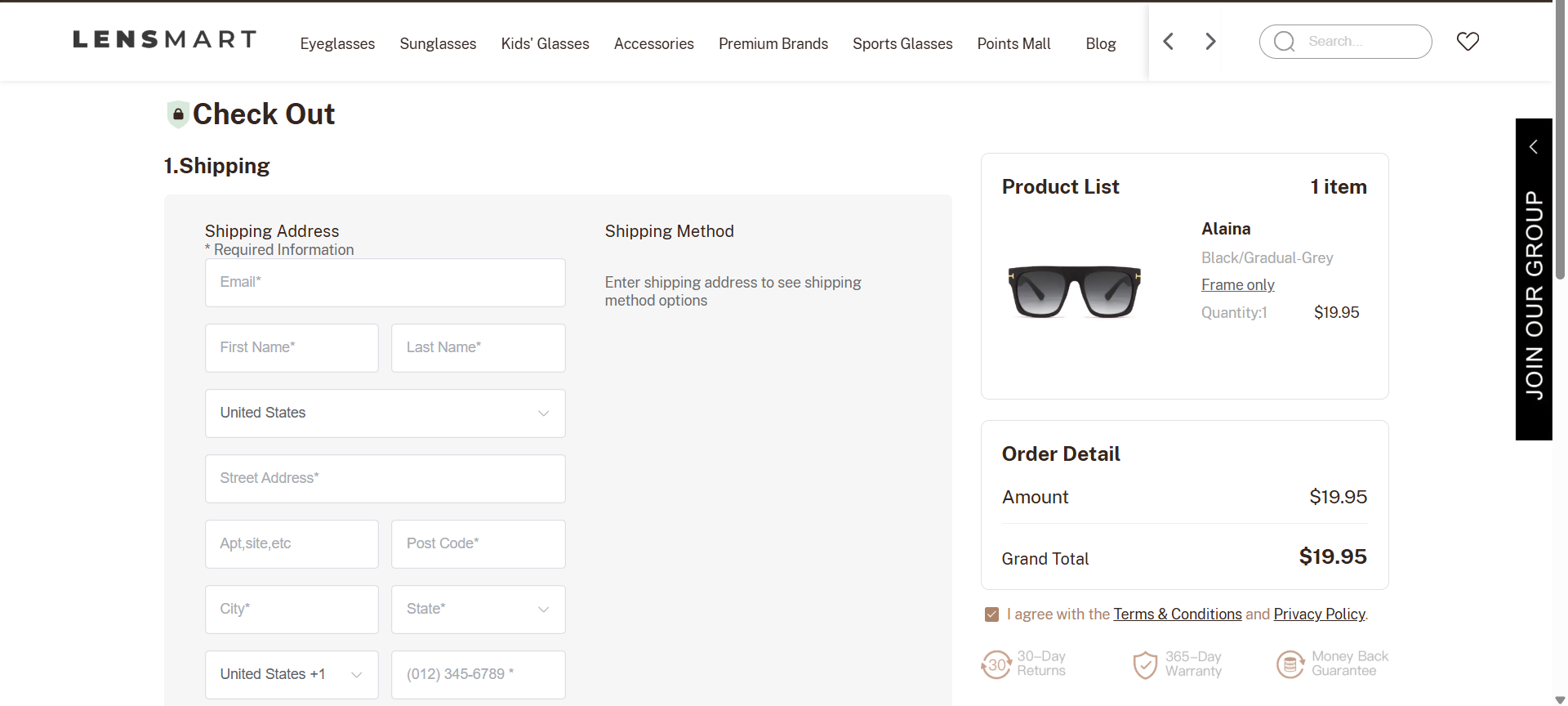Click the search magnifier icon
This screenshot has width=1568, height=706.
point(1285,42)
